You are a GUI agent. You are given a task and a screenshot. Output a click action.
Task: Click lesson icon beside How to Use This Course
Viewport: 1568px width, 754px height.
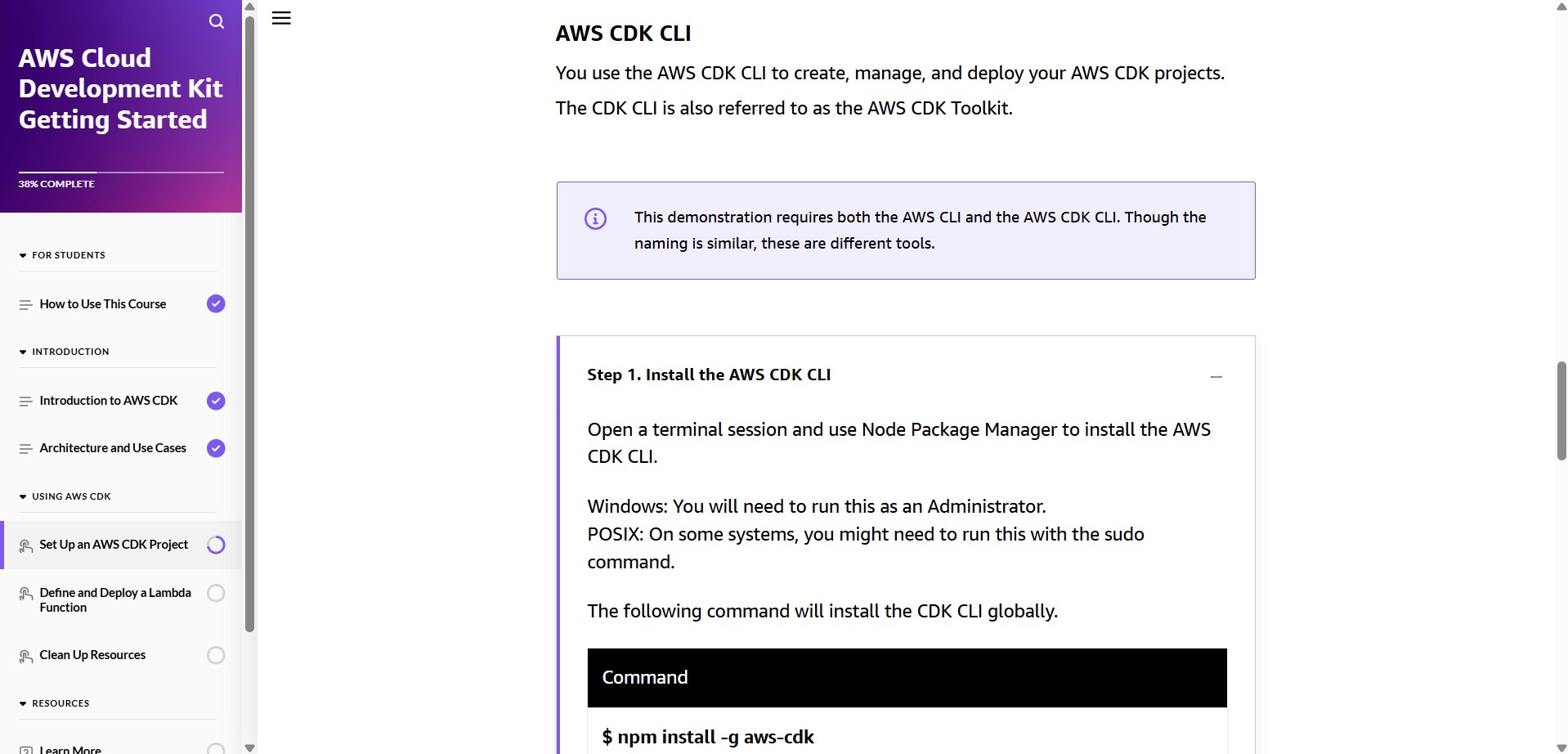click(x=25, y=304)
